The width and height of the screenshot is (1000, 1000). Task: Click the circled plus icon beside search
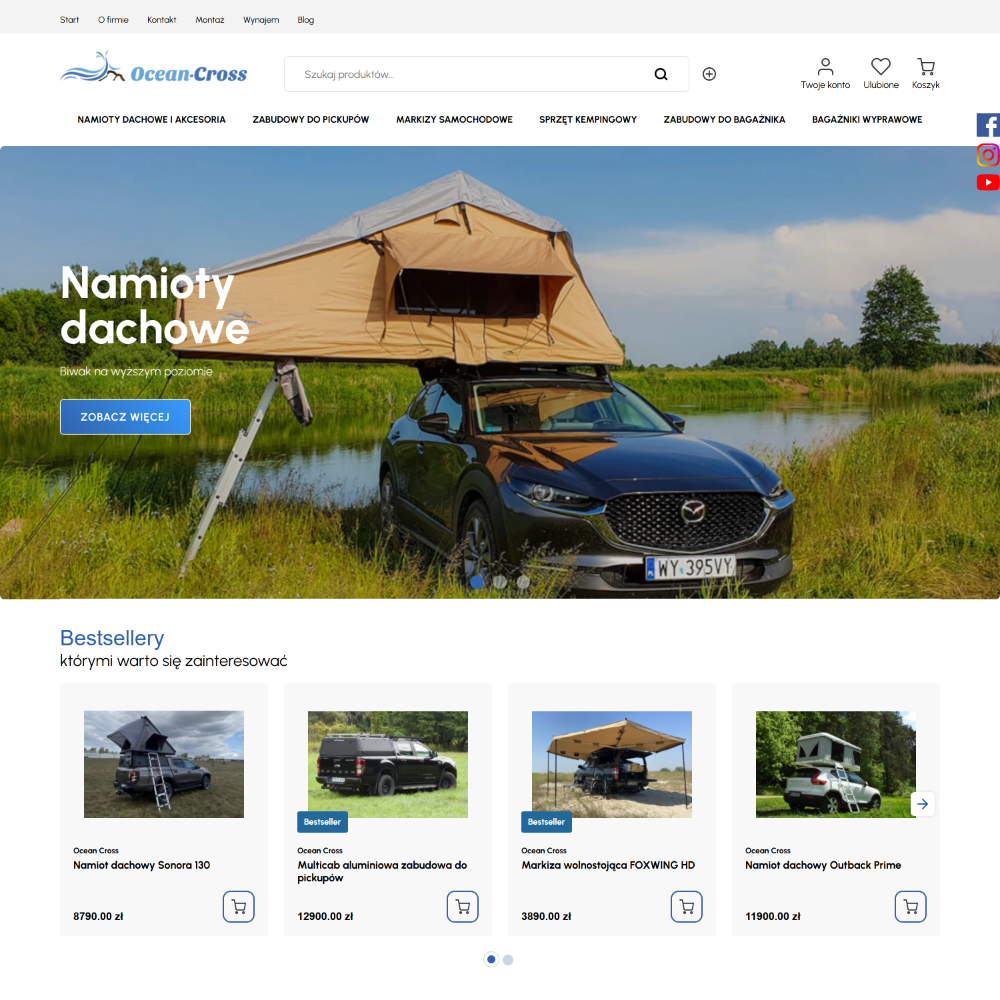click(x=709, y=74)
